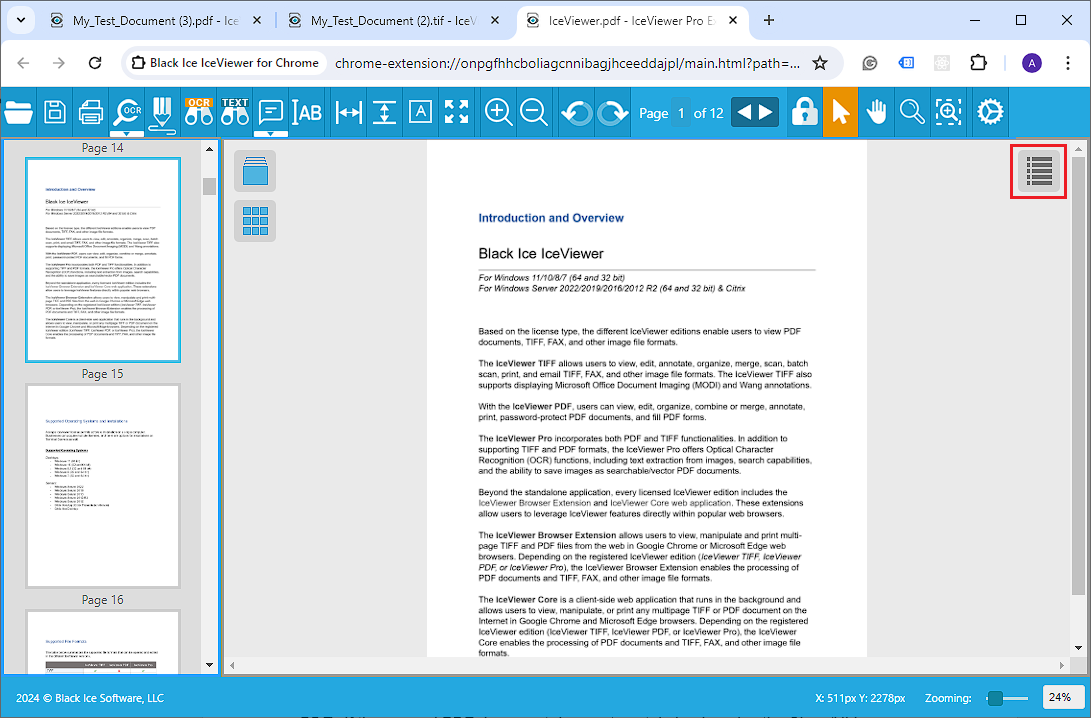Click the IceViewer Browser Extension link
The height and width of the screenshot is (718, 1091).
pos(534,503)
